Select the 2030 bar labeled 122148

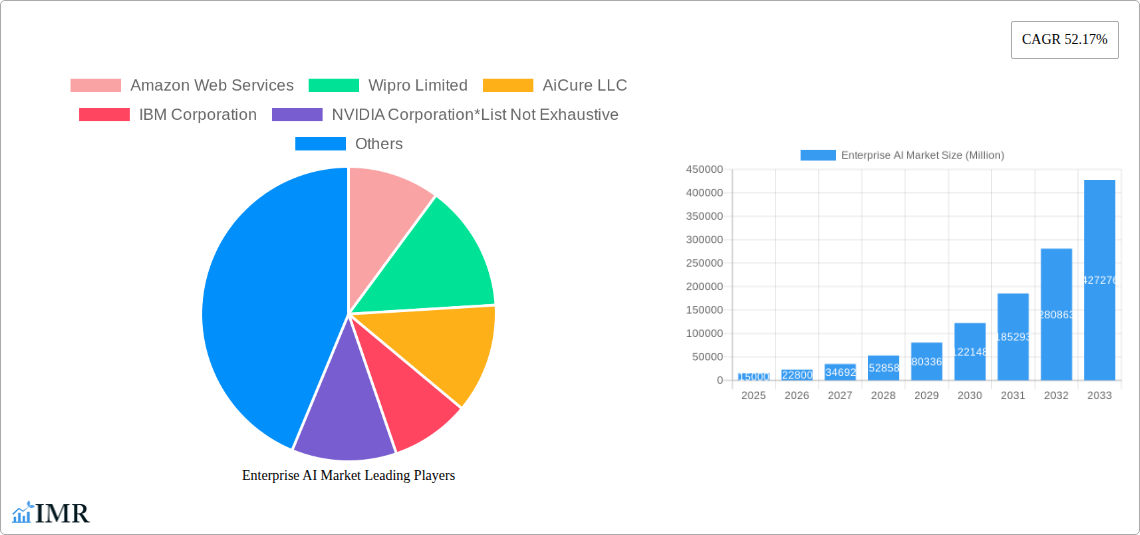point(970,352)
